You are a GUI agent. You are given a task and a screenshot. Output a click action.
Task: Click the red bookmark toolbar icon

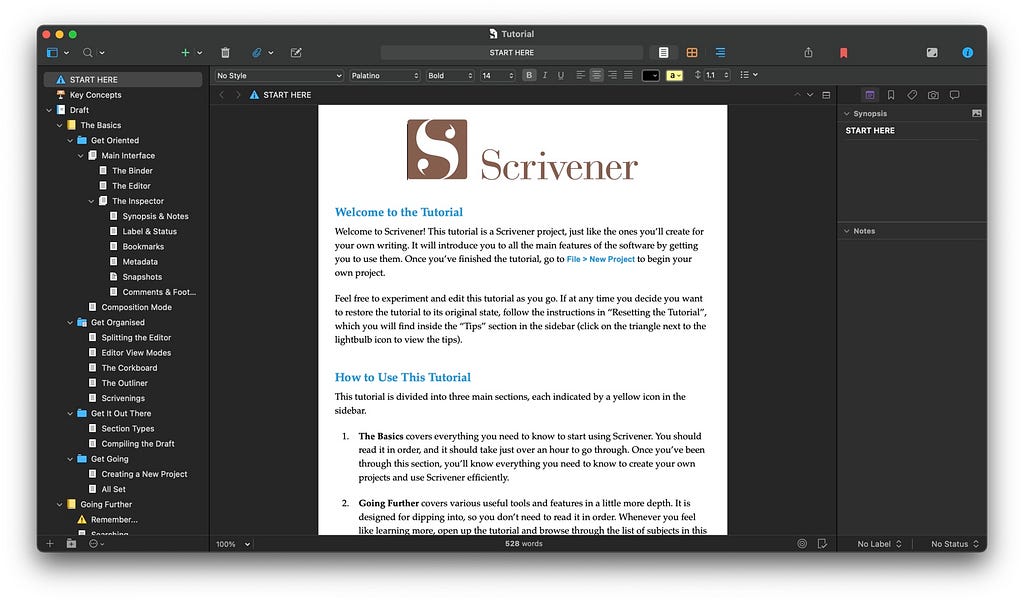pyautogui.click(x=843, y=53)
